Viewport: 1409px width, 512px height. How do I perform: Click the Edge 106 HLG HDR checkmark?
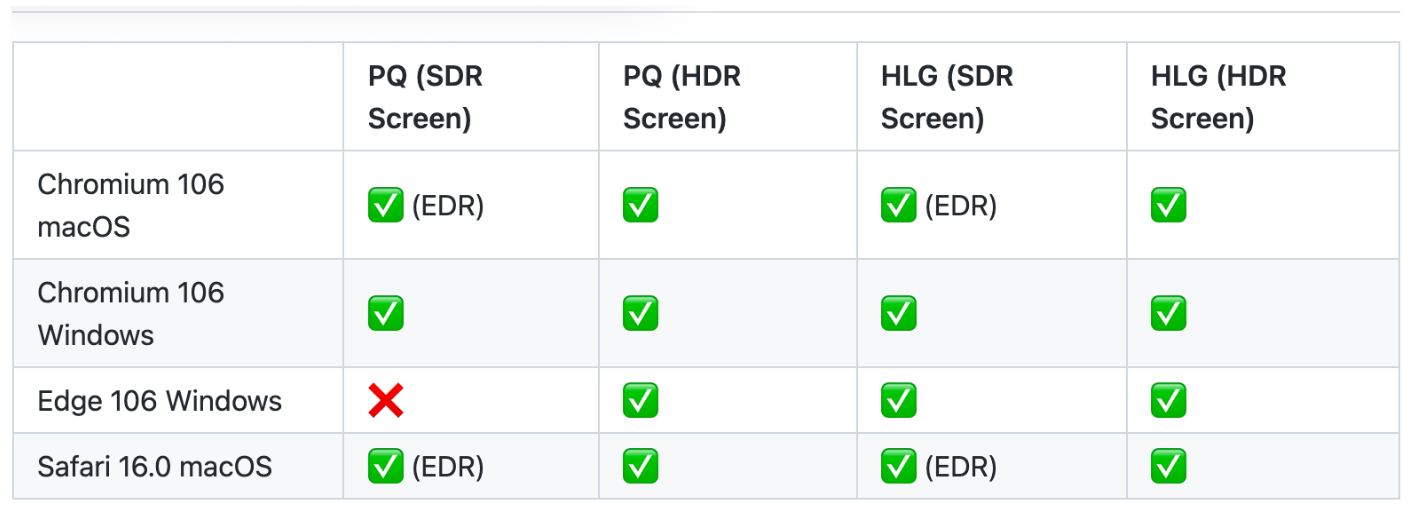pos(1169,401)
